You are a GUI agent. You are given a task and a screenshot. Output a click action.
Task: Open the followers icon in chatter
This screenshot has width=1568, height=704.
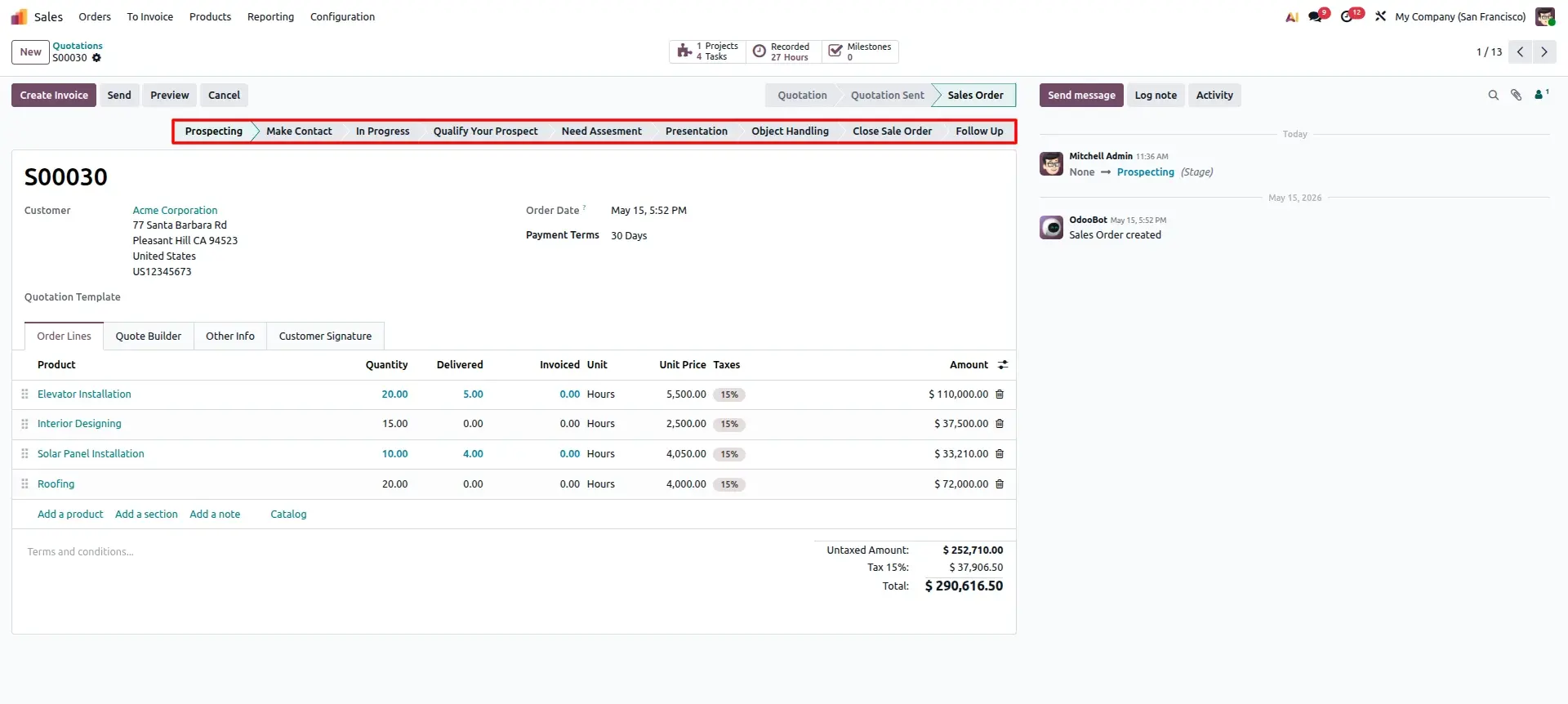pyautogui.click(x=1541, y=95)
